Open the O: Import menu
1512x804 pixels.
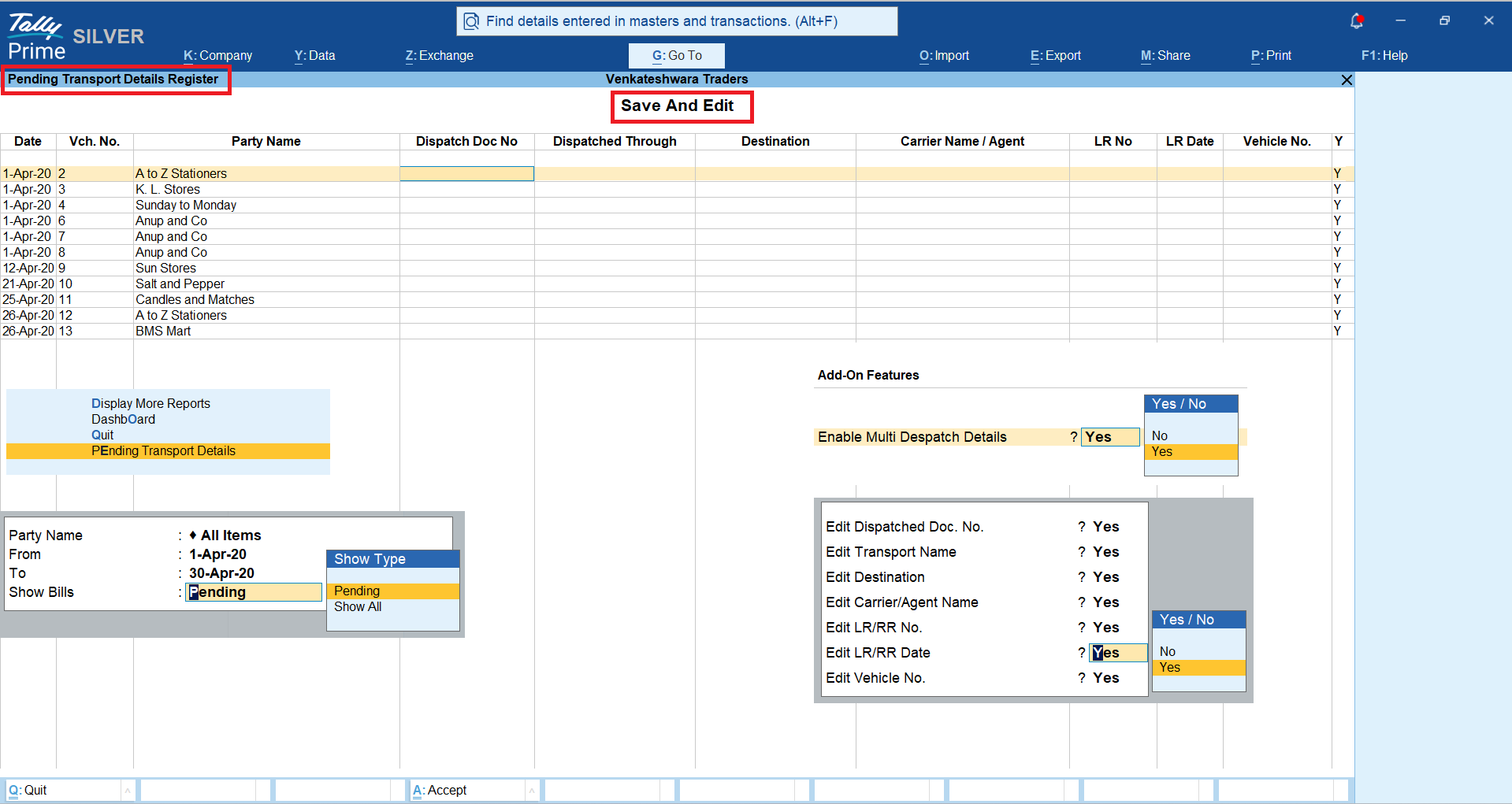[945, 56]
